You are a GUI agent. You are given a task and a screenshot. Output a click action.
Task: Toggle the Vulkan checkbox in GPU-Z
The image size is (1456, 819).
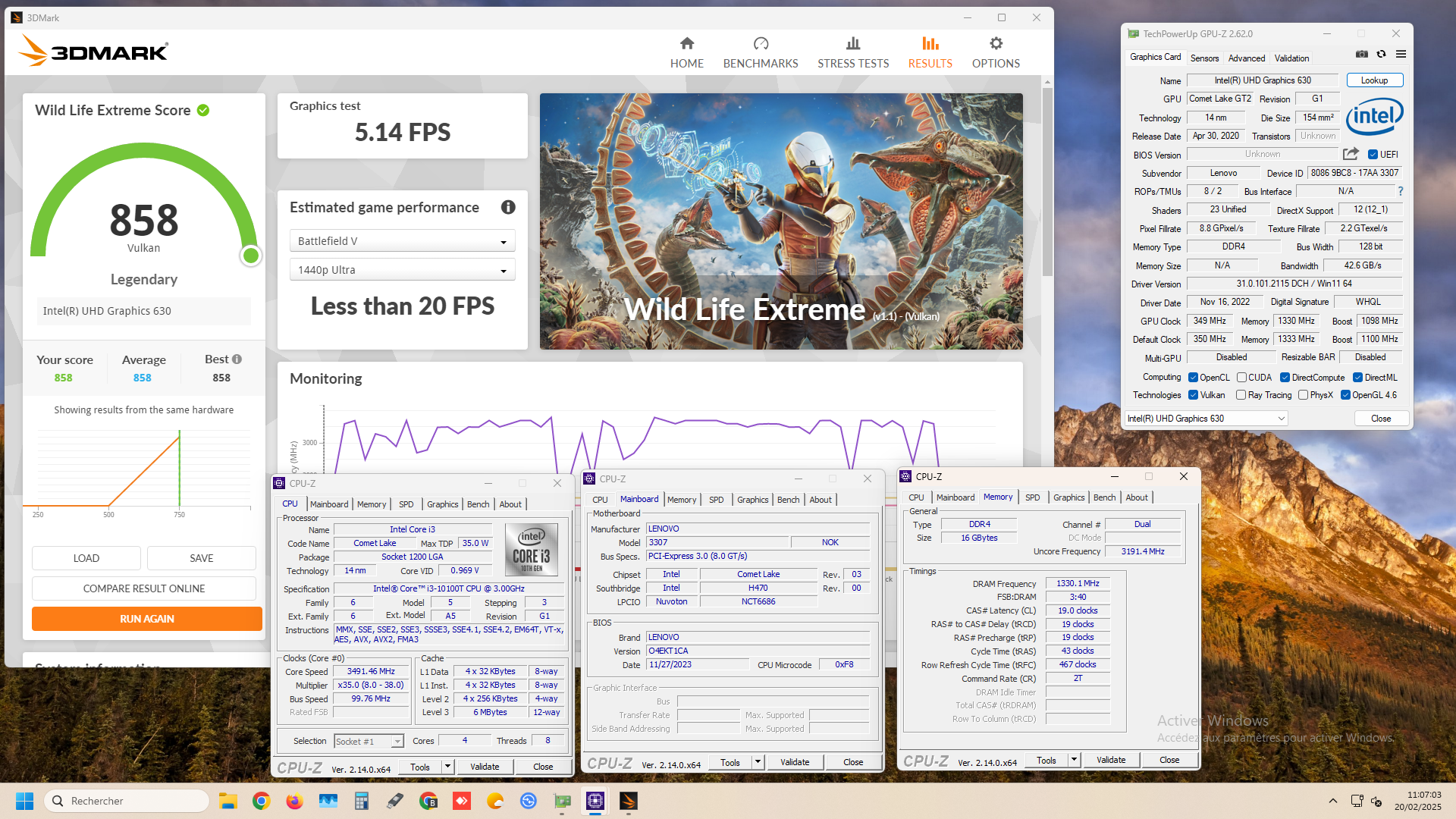tap(1193, 394)
